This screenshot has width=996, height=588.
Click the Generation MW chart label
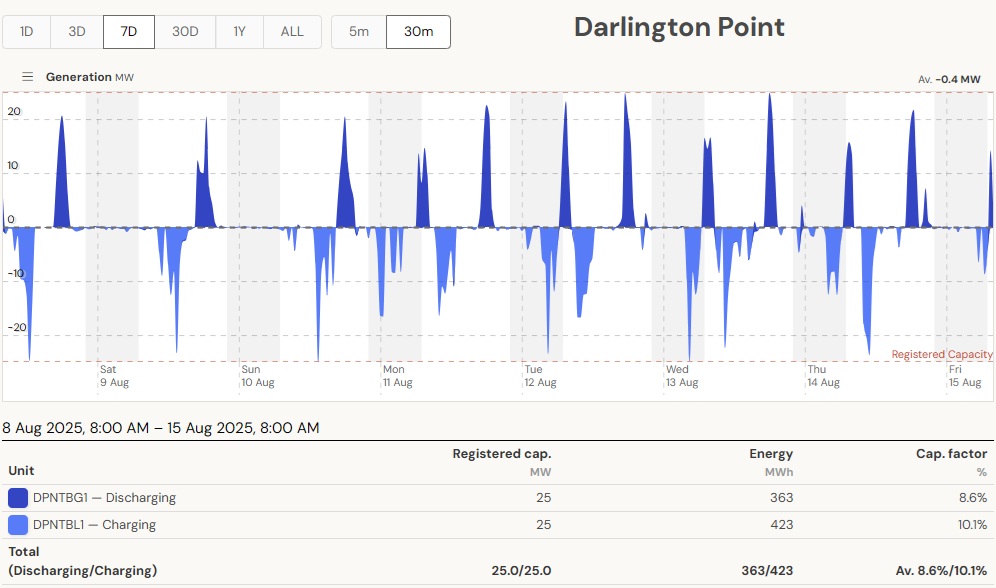coord(89,77)
